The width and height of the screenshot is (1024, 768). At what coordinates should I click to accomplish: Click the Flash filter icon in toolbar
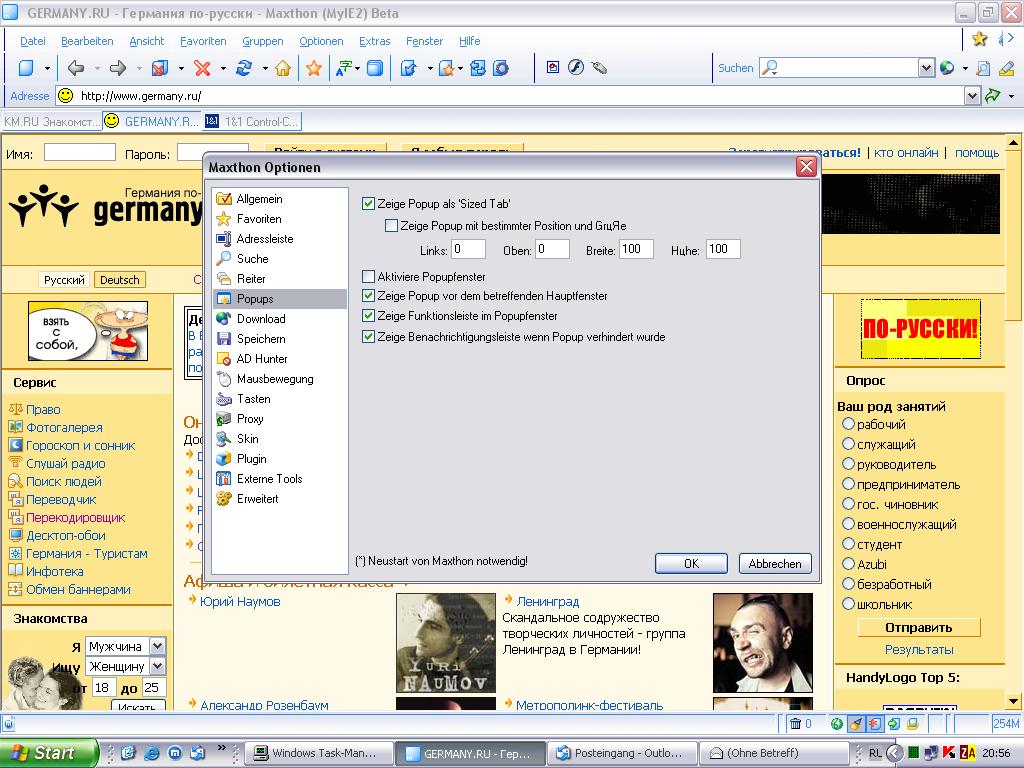pyautogui.click(x=575, y=67)
